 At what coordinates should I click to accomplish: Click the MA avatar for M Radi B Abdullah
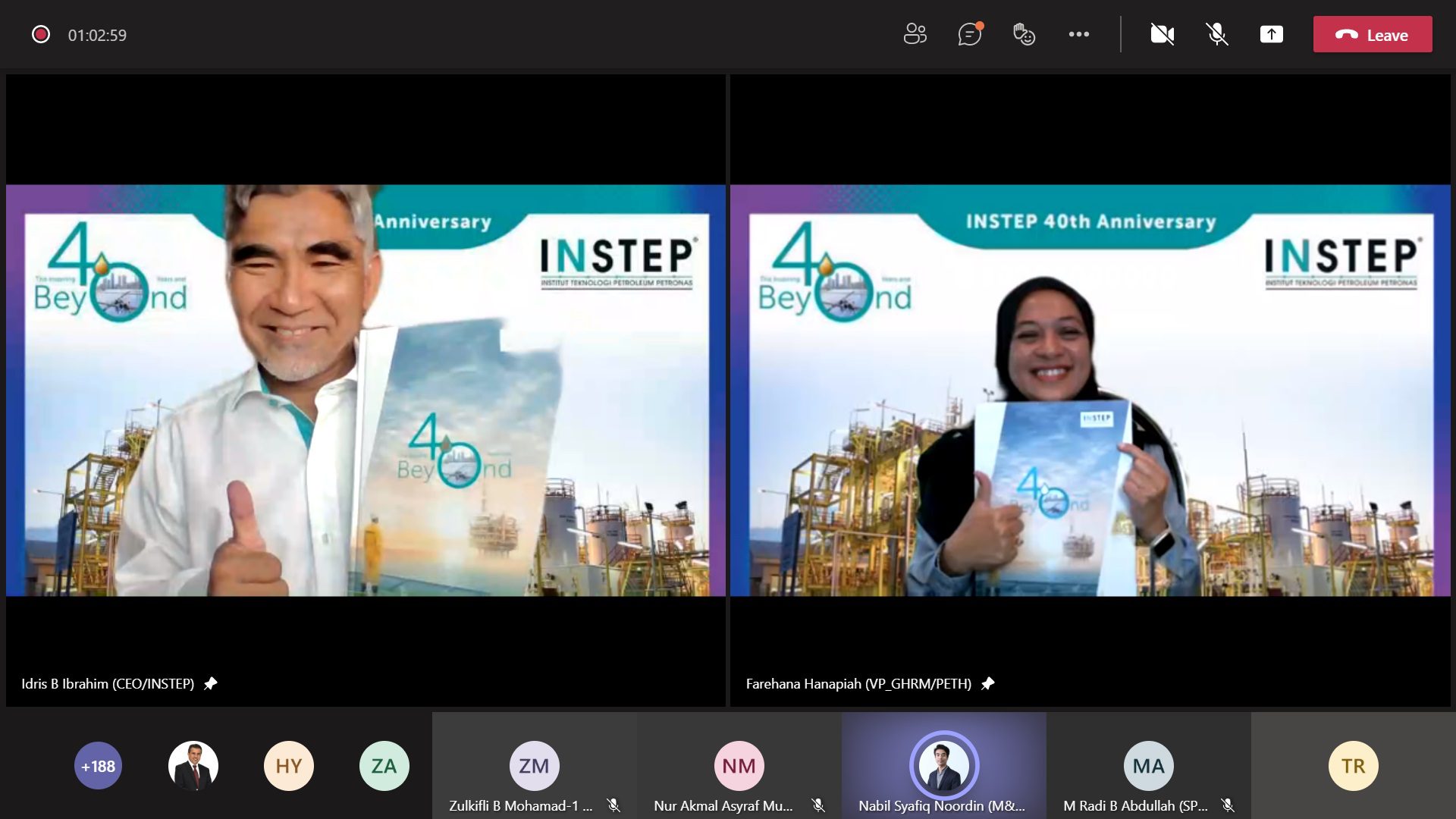click(x=1149, y=766)
